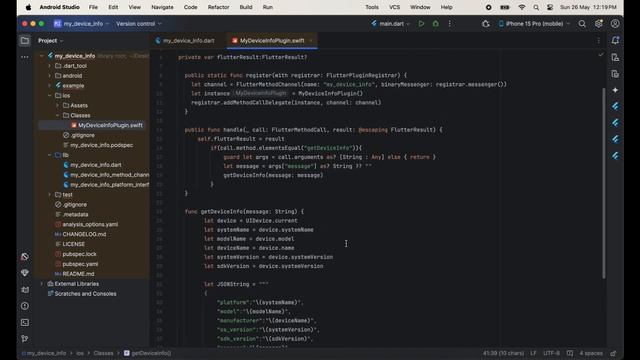Expand the test folder

(49, 195)
